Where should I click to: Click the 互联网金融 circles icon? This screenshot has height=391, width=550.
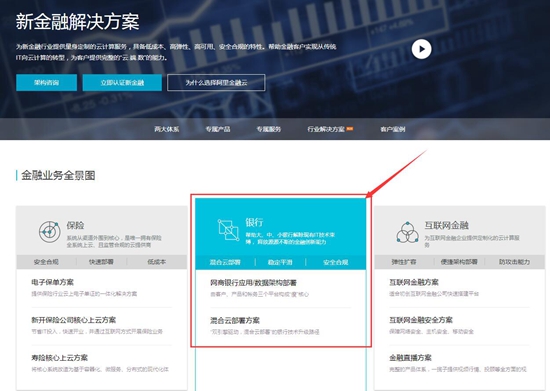click(x=407, y=232)
